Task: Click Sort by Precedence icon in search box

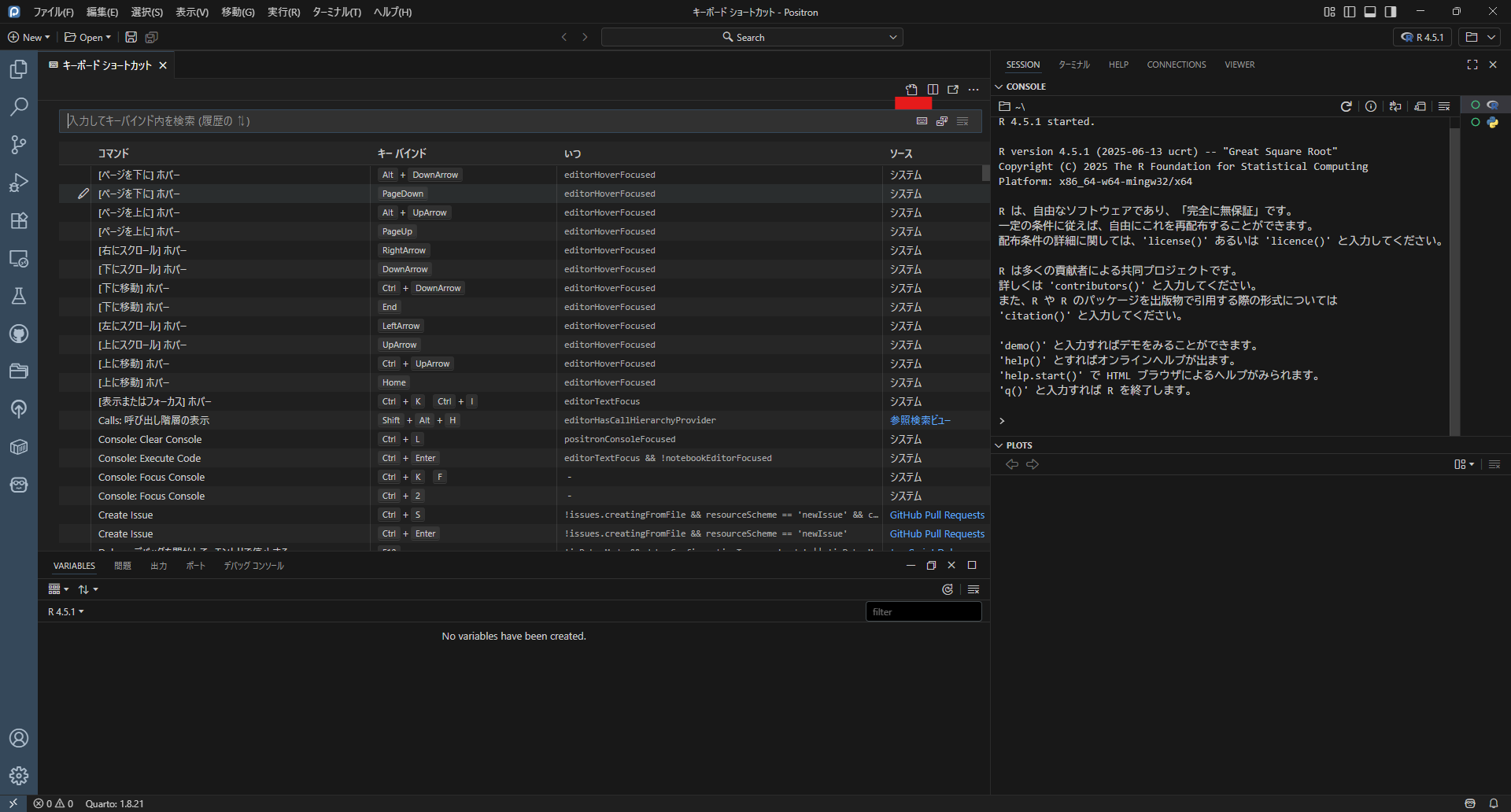Action: tap(942, 121)
